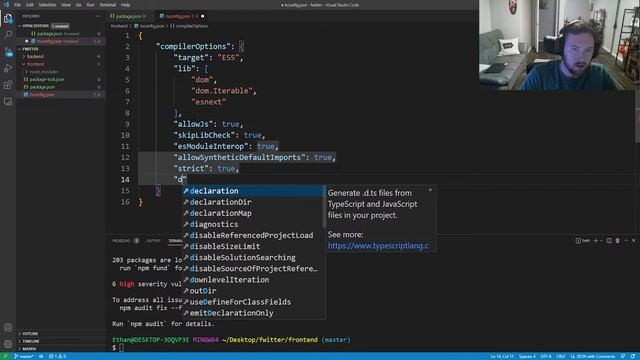Image resolution: width=640 pixels, height=360 pixels.
Task: Select the declarationMap suggestion
Action: tap(252, 213)
